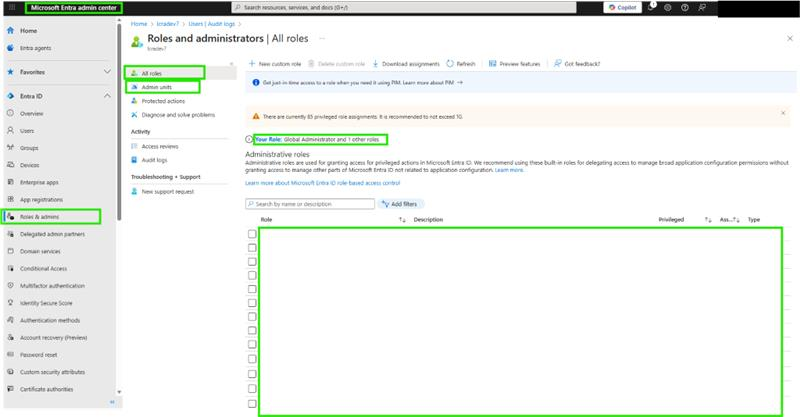This screenshot has height=417, width=800.
Task: Open Password reset in the sidebar
Action: pyautogui.click(x=38, y=355)
